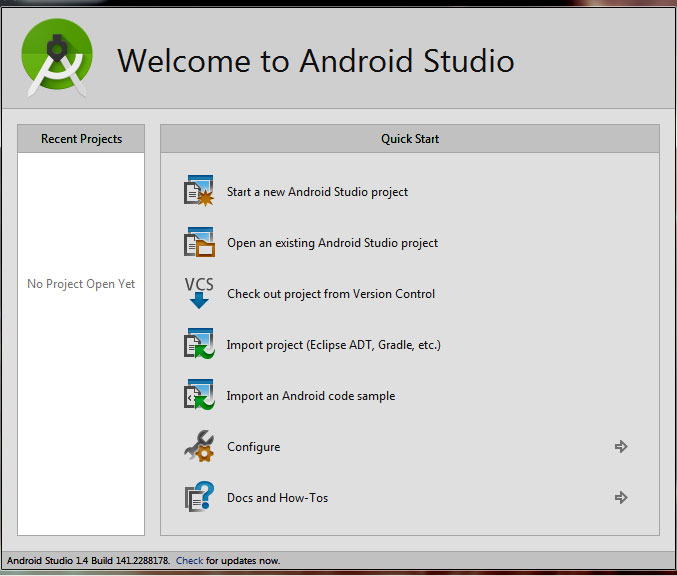Screen dimensions: 677x576
Task: Click the Import Android code sample icon
Action: [x=199, y=395]
